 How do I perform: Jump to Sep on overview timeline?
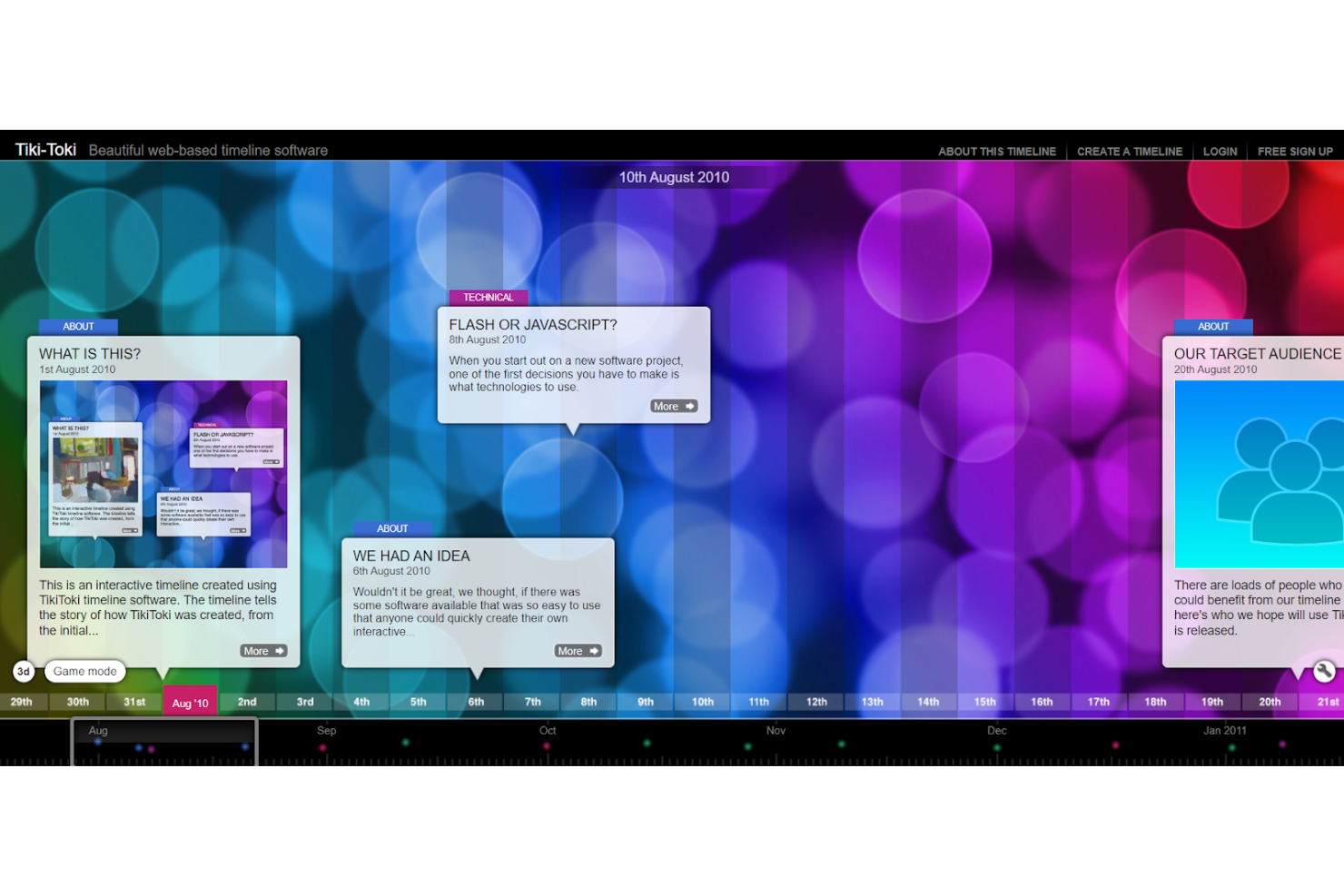327,731
